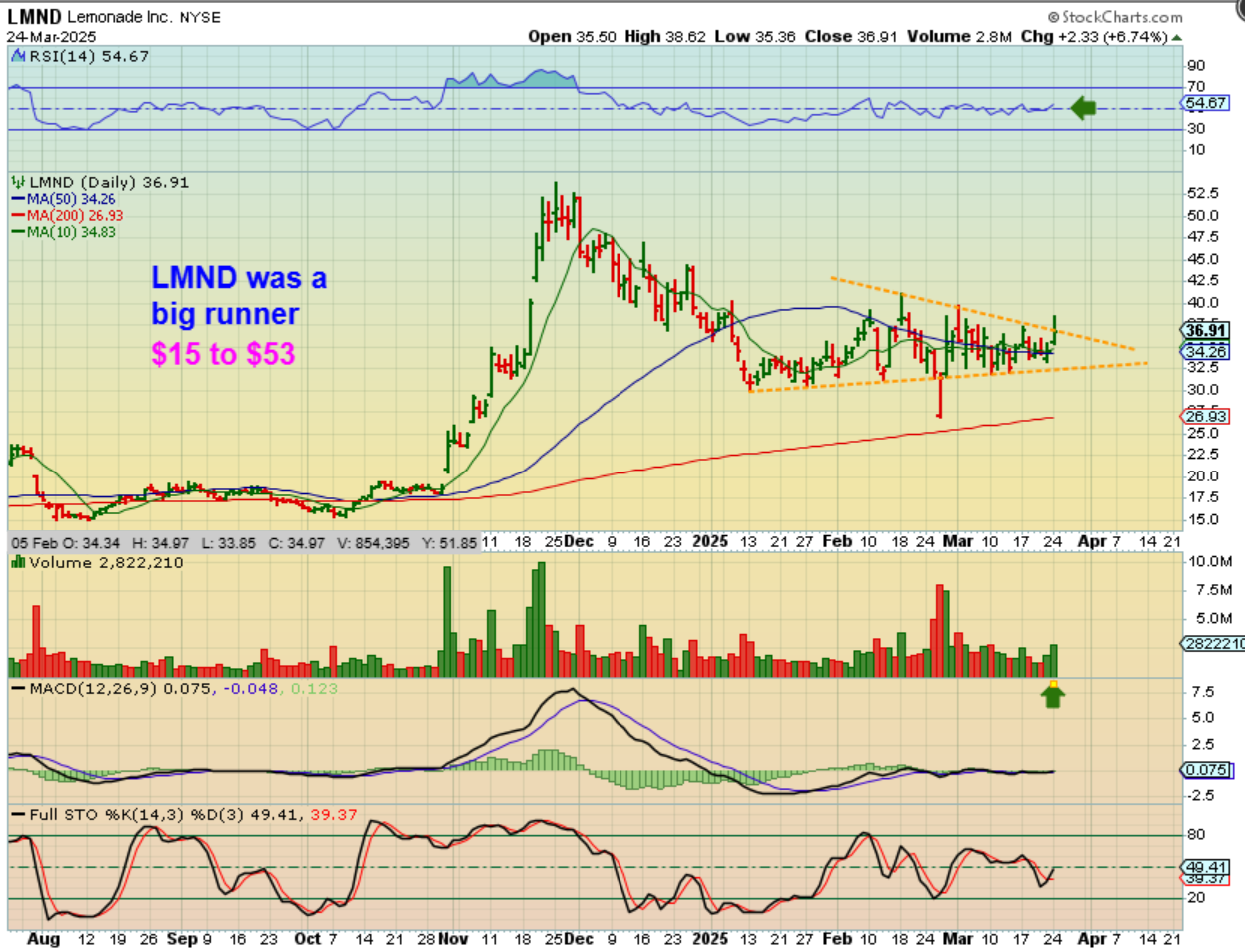Click the green left-pointing arrow beside RSI
This screenshot has width=1245, height=948.
1083,109
